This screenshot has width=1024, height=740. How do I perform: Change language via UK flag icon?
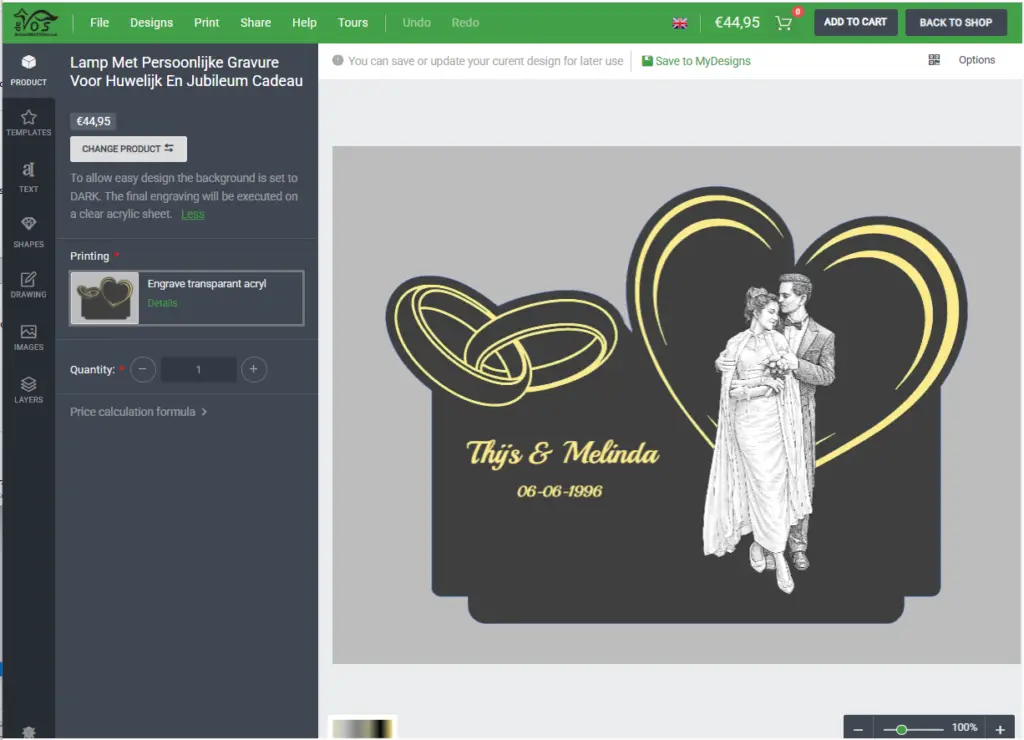[680, 23]
